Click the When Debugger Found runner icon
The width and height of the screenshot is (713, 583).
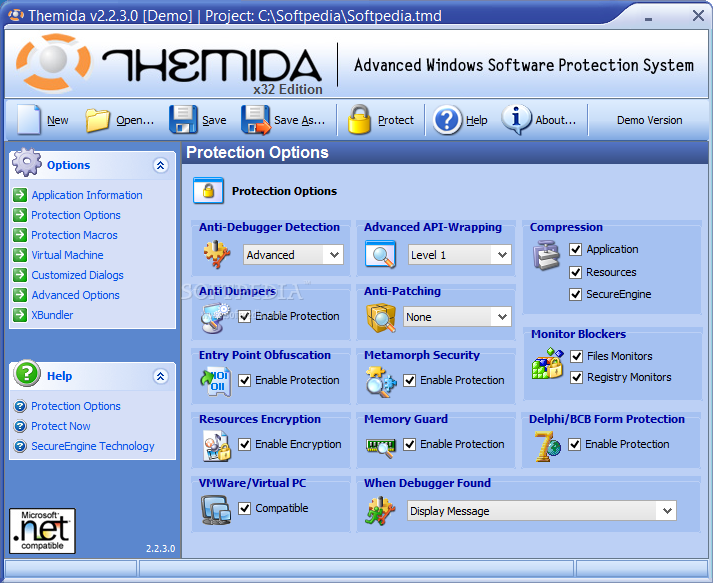(x=380, y=510)
